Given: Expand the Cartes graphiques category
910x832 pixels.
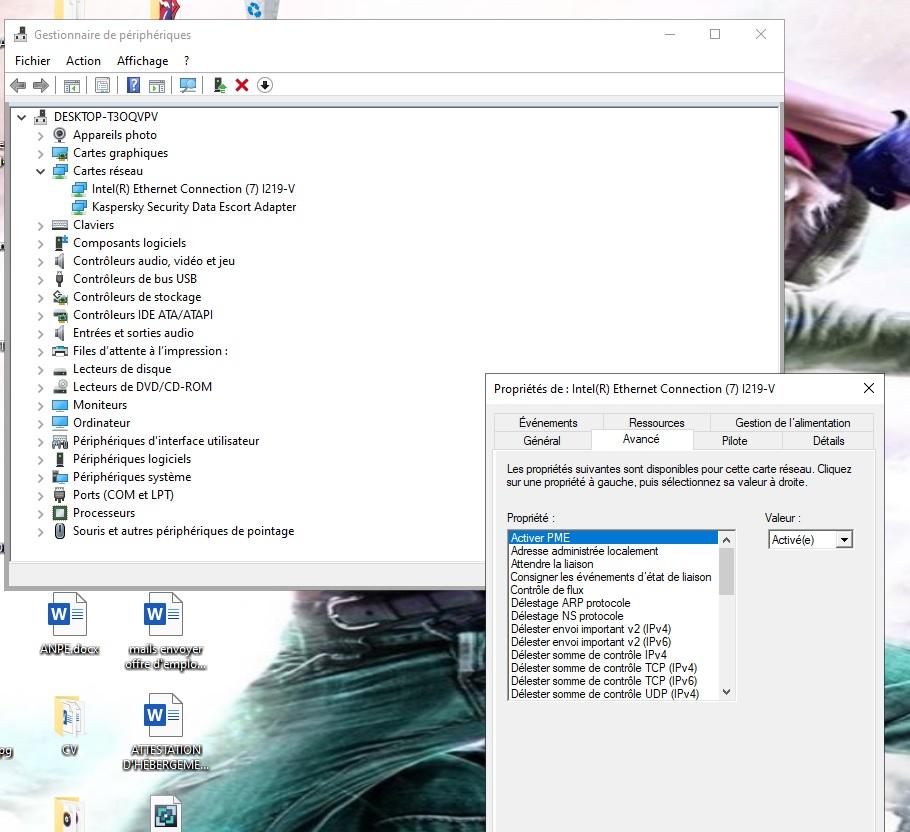Looking at the screenshot, I should (41, 153).
